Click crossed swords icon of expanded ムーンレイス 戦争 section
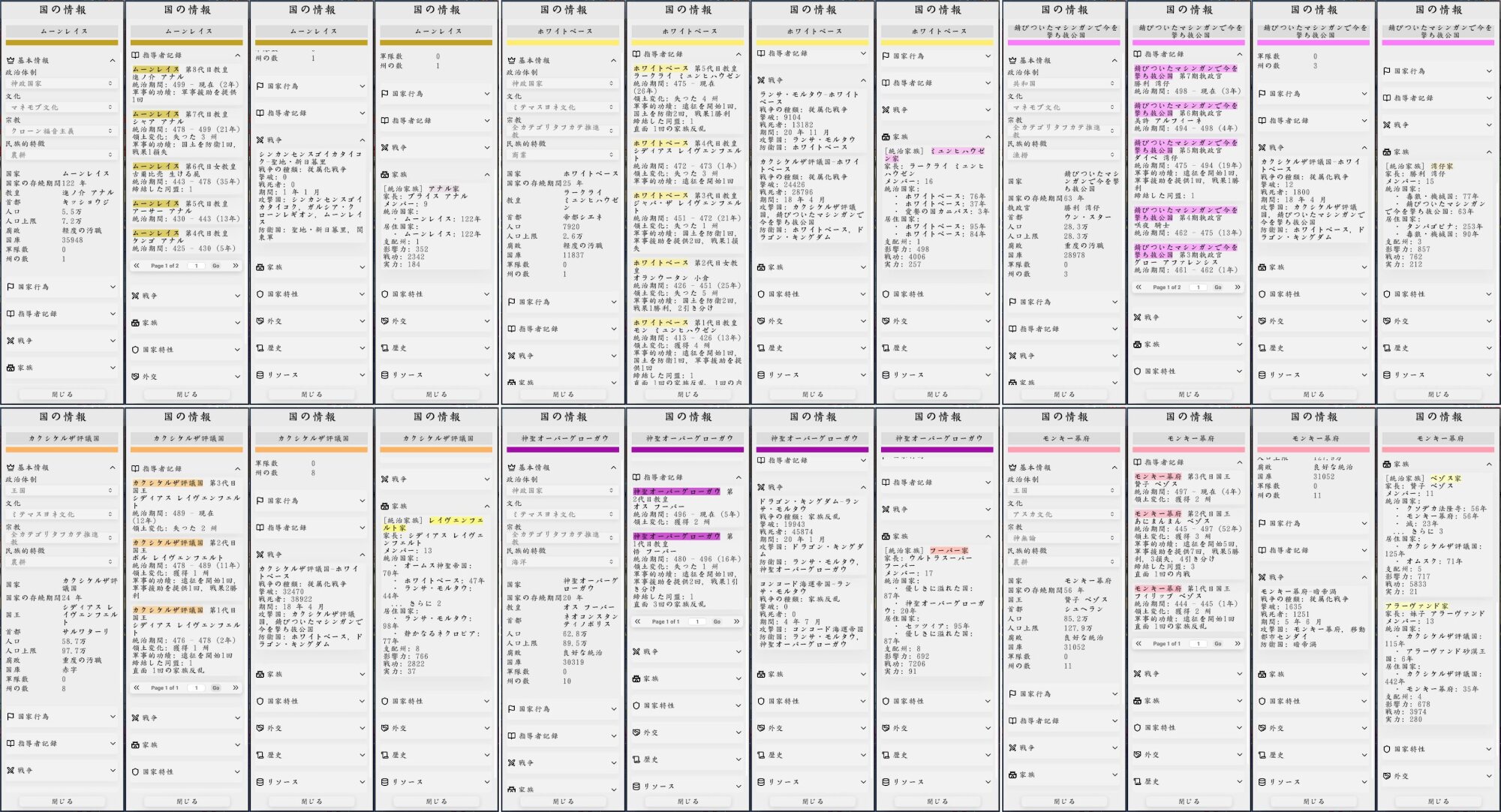Image resolution: width=1501 pixels, height=812 pixels. (260, 140)
